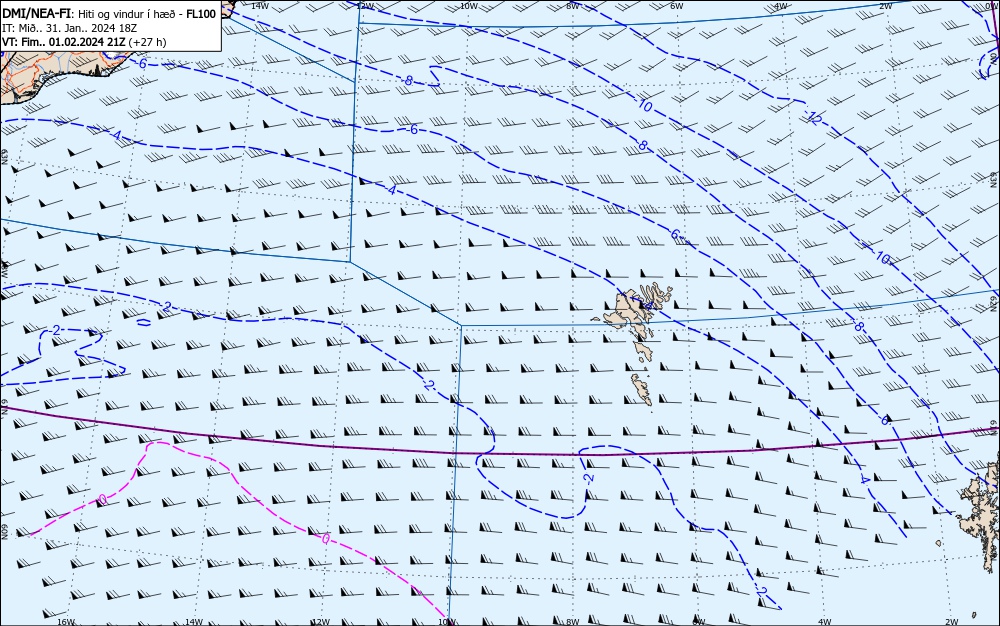Screen dimensions: 1000x626
Task: Click the "-6" label beside the Iceland coast
Action: (x=141, y=63)
